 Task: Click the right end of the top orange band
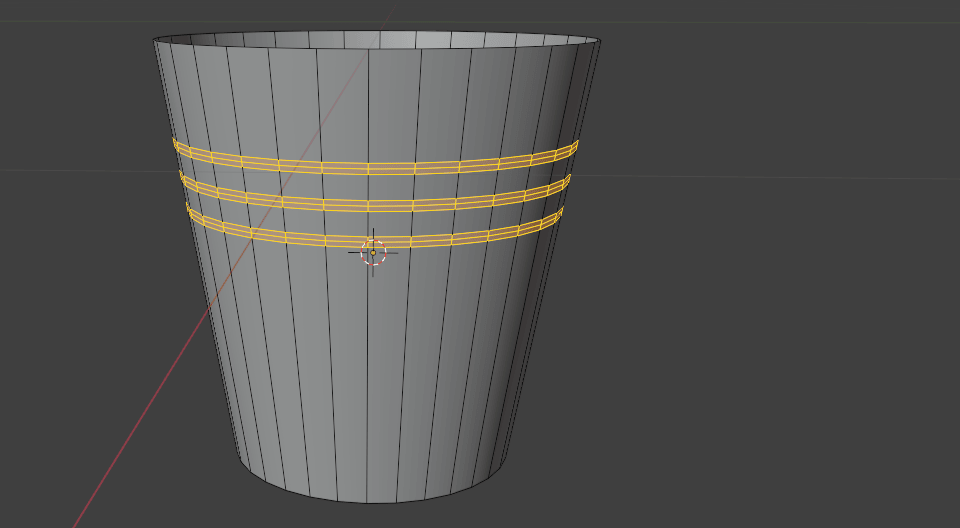point(575,147)
